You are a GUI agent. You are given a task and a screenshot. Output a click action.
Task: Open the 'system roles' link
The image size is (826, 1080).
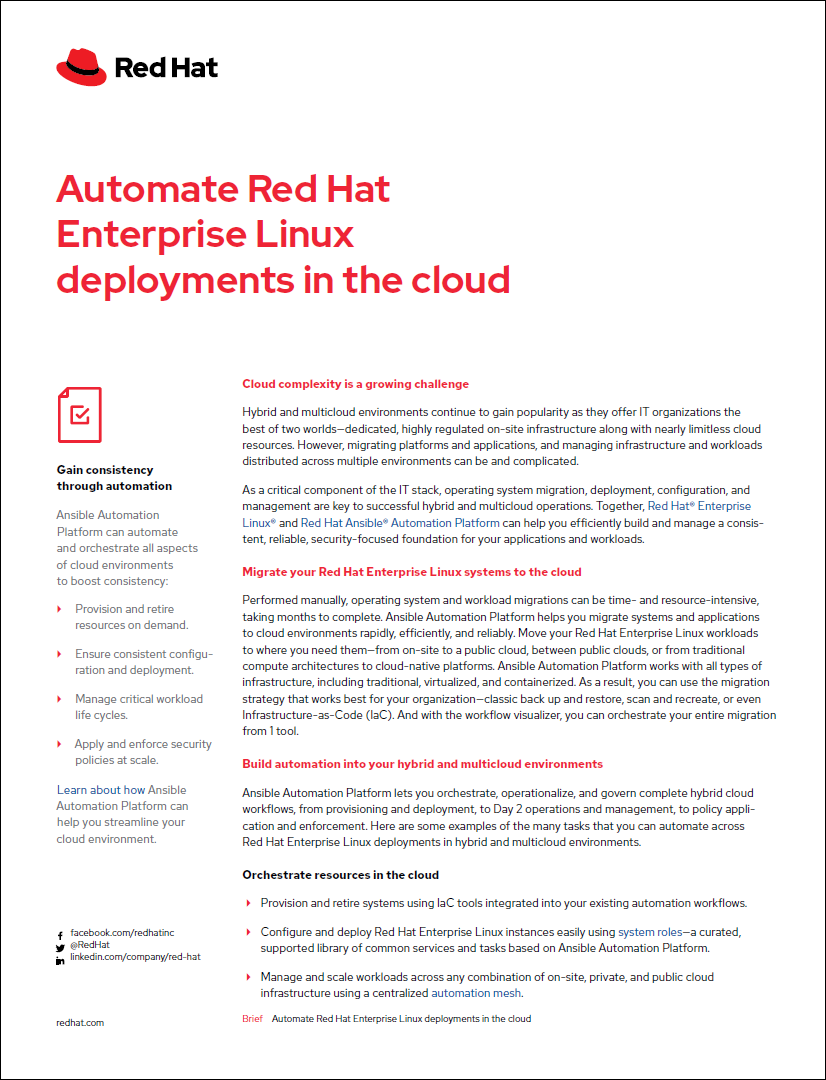[650, 932]
